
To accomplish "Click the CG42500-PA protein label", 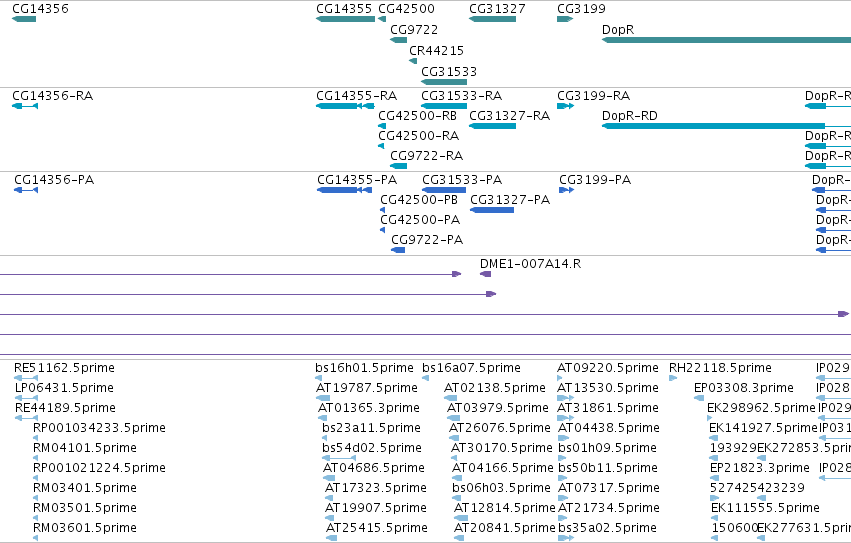I will pos(420,220).
